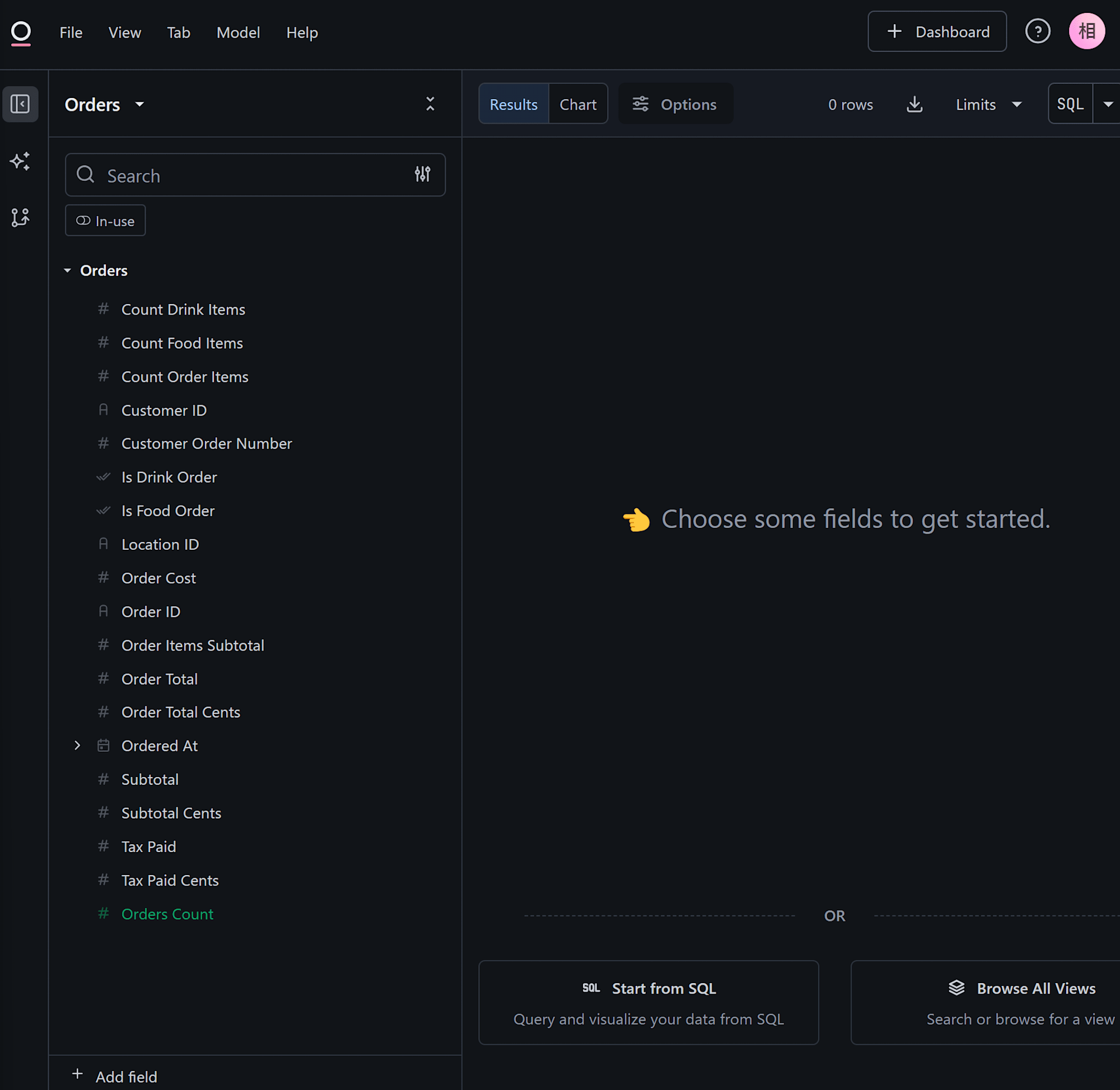Switch to the Chart tab
Image resolution: width=1120 pixels, height=1090 pixels.
(578, 104)
